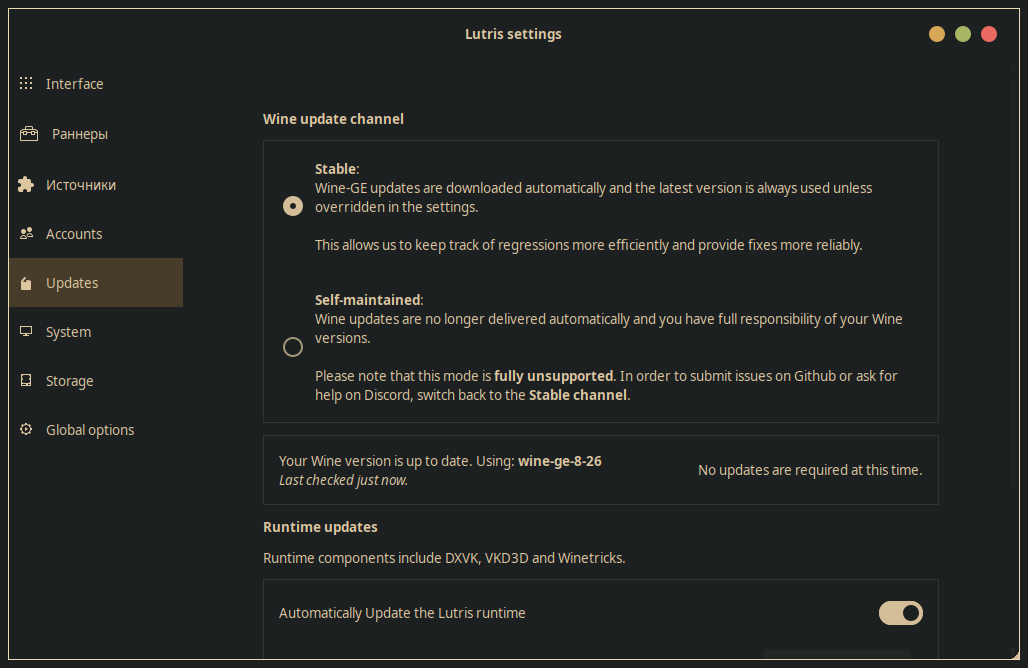
Task: Click the Accounts people icon
Action: 27,234
